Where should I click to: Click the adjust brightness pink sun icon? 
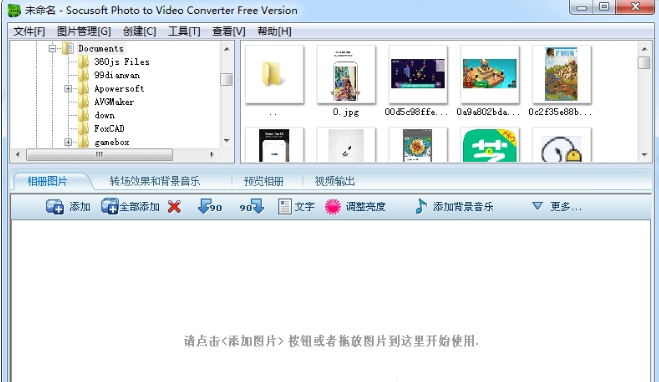coord(332,207)
